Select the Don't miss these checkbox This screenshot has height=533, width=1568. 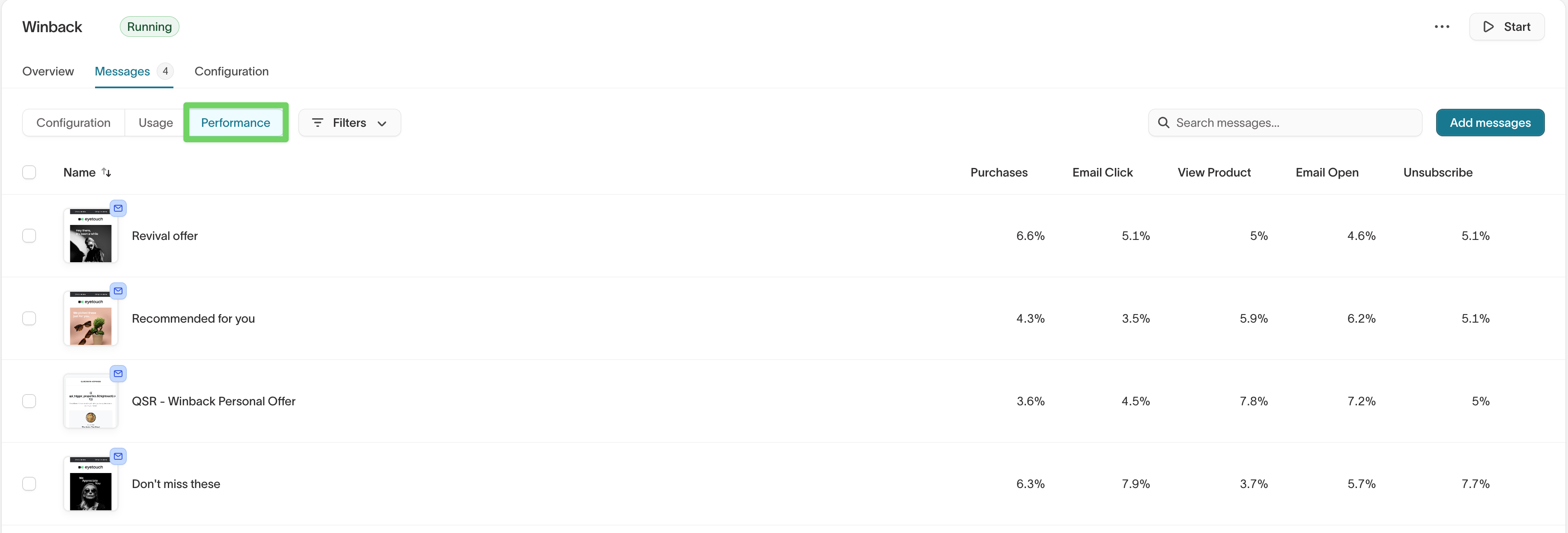pos(29,484)
